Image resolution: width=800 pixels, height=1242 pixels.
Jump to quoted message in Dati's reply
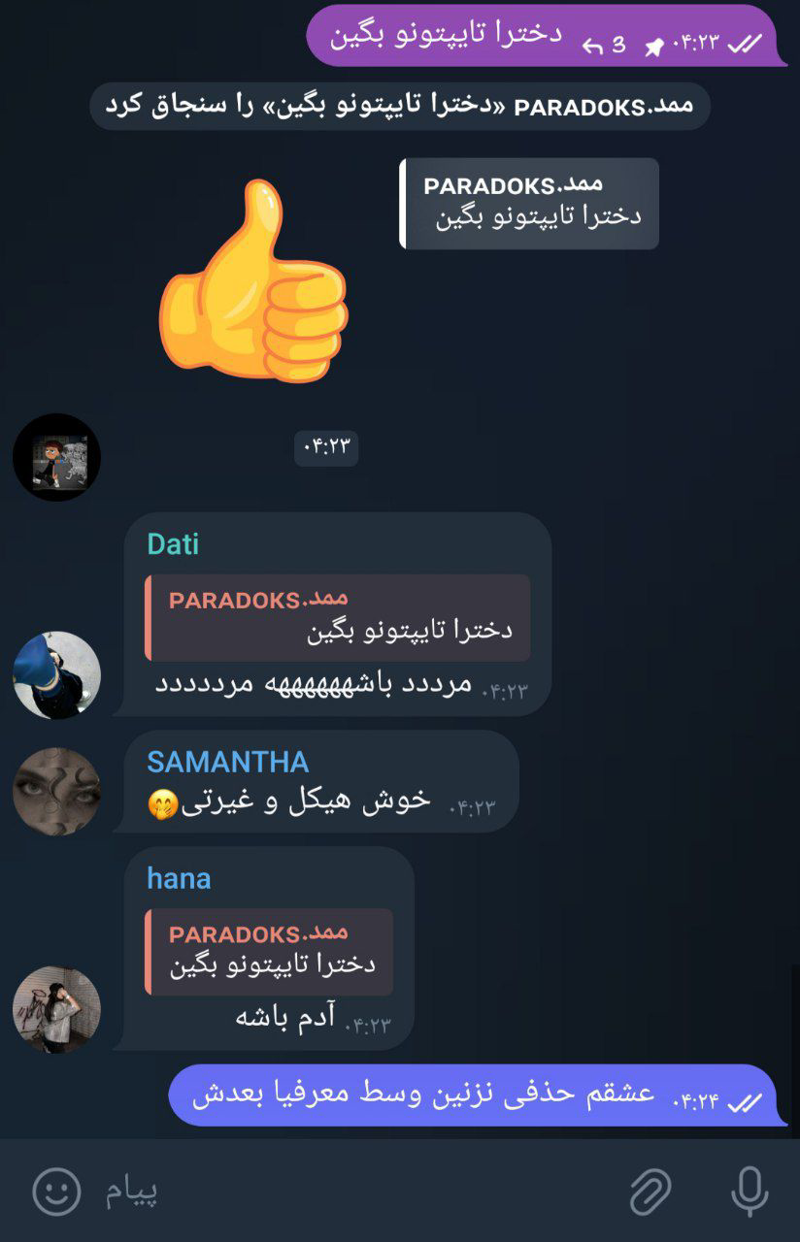coord(337,617)
